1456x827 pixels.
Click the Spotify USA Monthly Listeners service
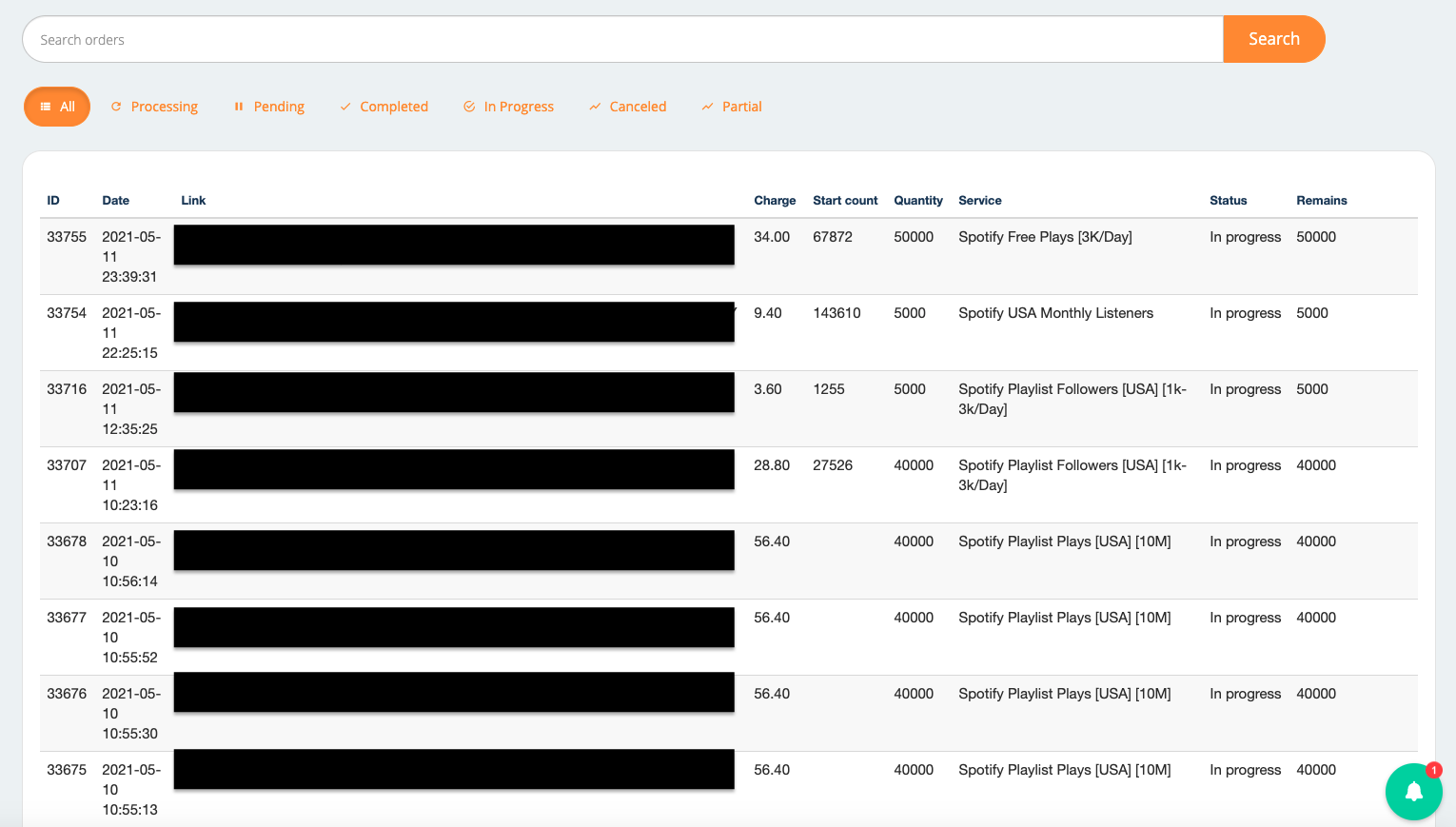click(1055, 313)
